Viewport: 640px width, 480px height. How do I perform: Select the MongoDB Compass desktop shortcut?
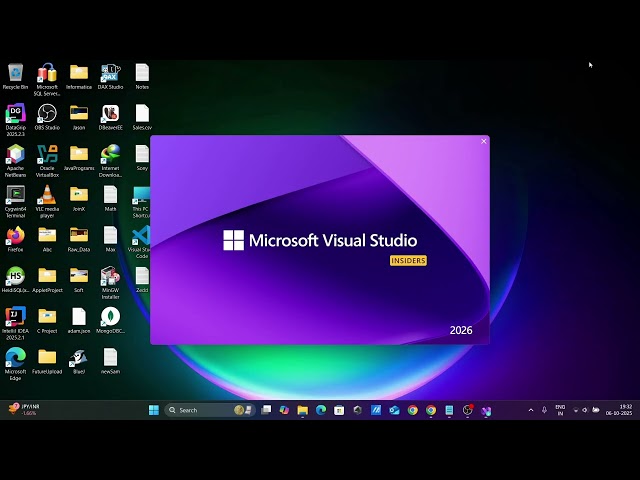point(110,320)
